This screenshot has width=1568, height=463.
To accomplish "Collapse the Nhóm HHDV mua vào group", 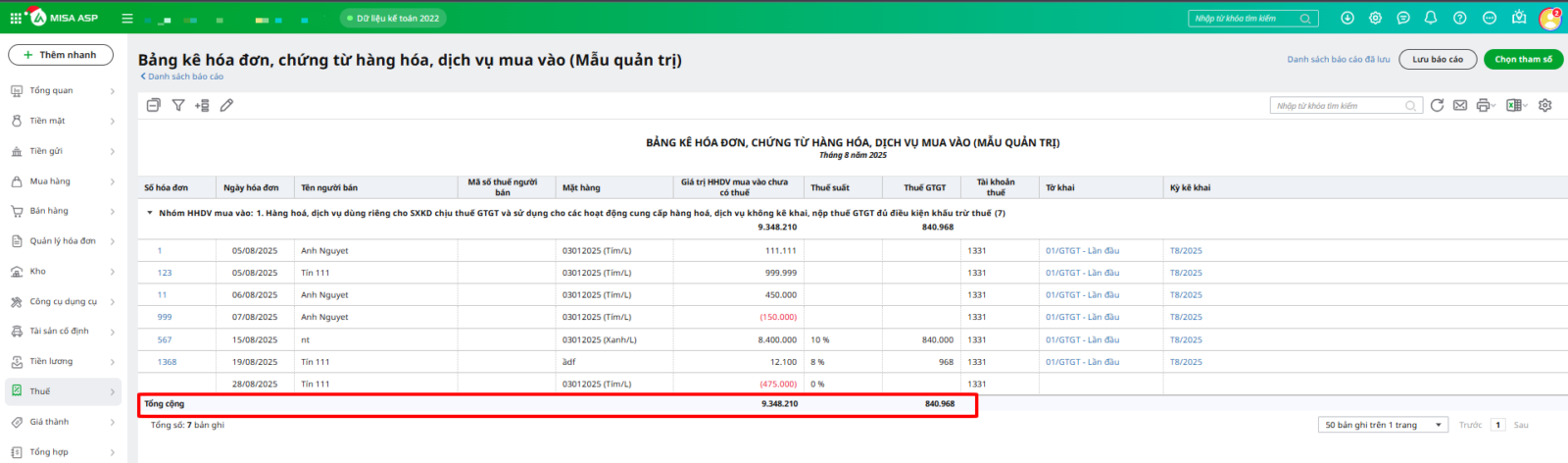I will coord(150,213).
